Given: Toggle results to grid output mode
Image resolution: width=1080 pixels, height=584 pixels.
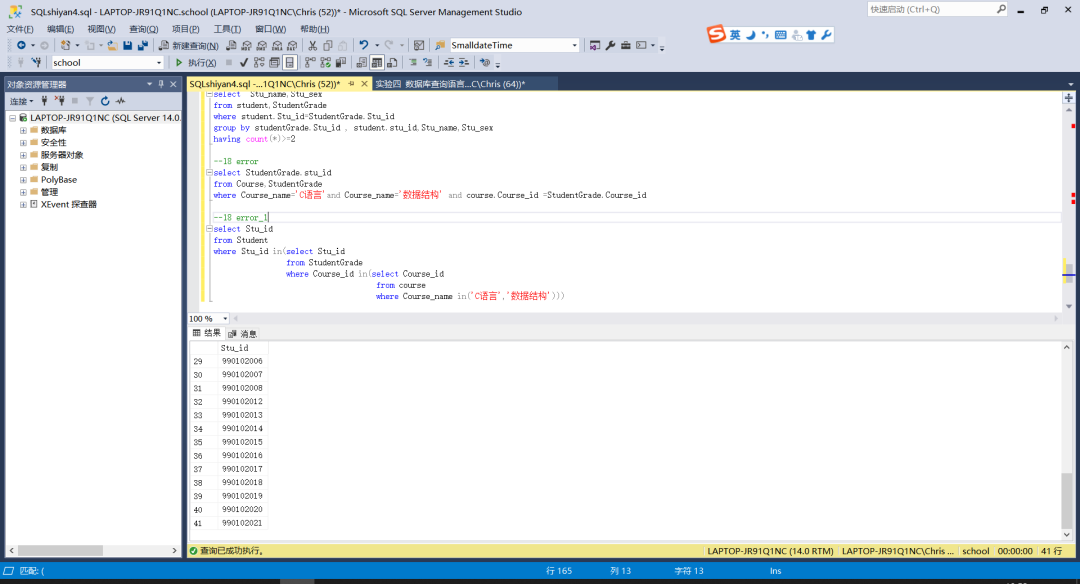Looking at the screenshot, I should (377, 63).
